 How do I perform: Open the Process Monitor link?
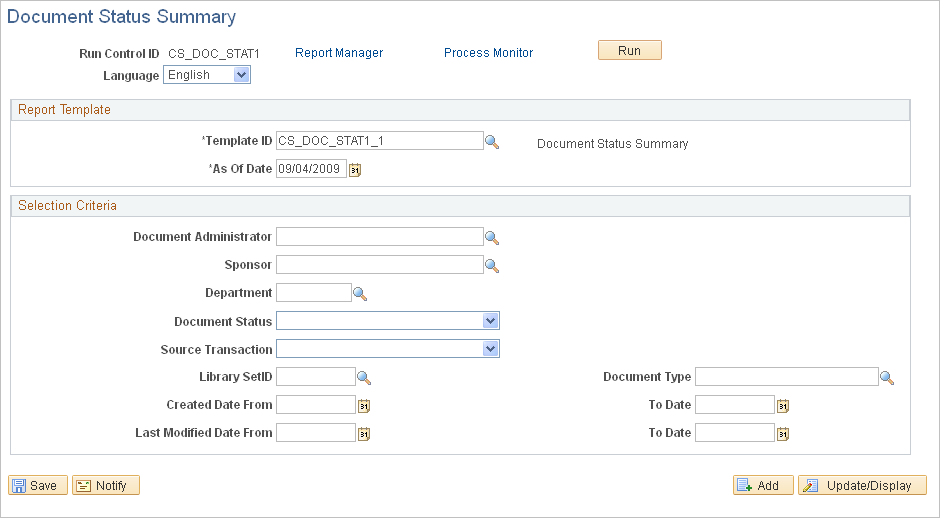488,53
